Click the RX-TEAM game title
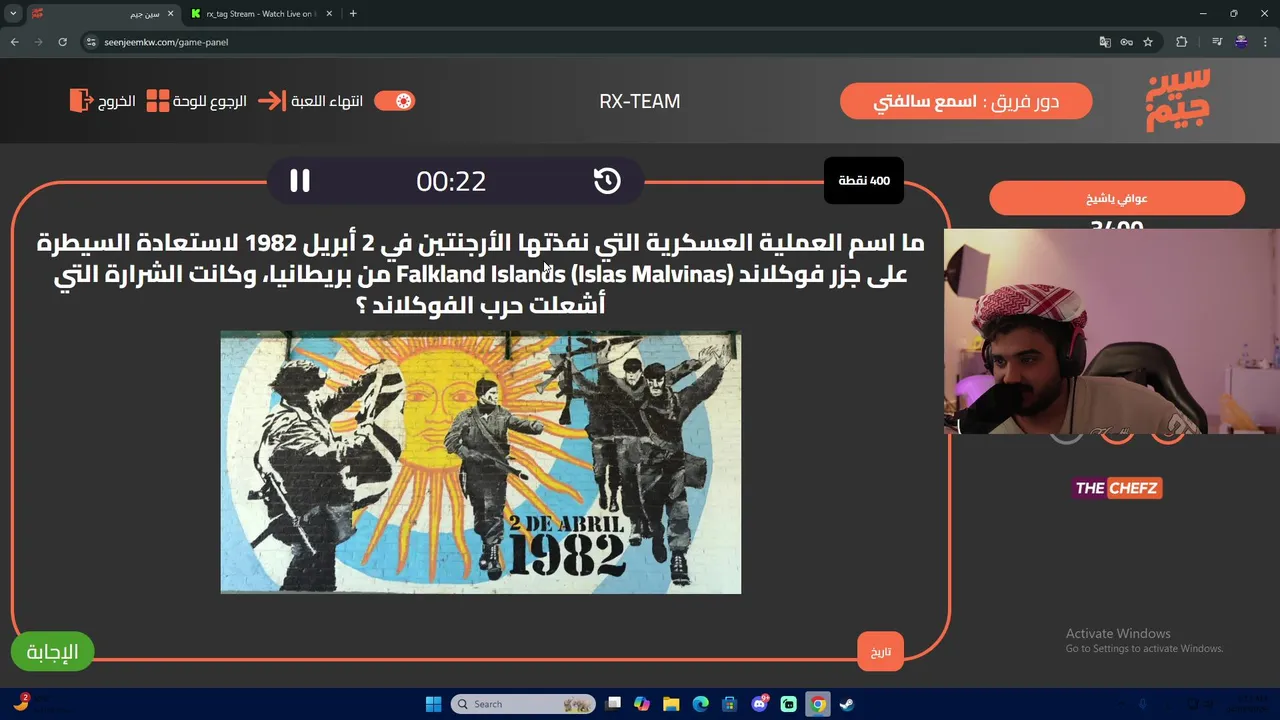 [640, 101]
